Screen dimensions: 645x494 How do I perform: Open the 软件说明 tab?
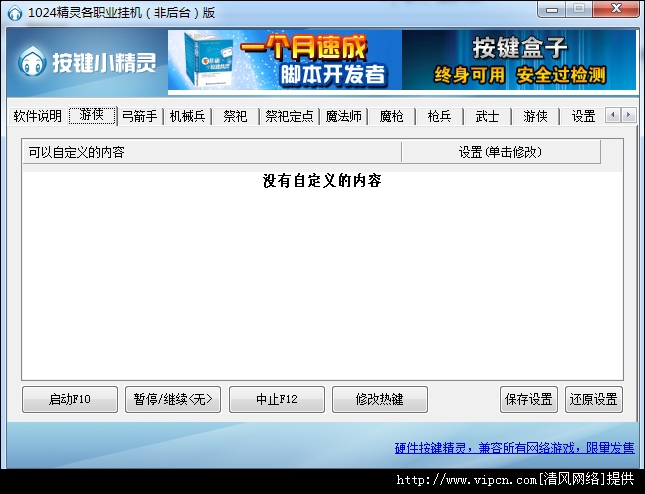(x=38, y=116)
